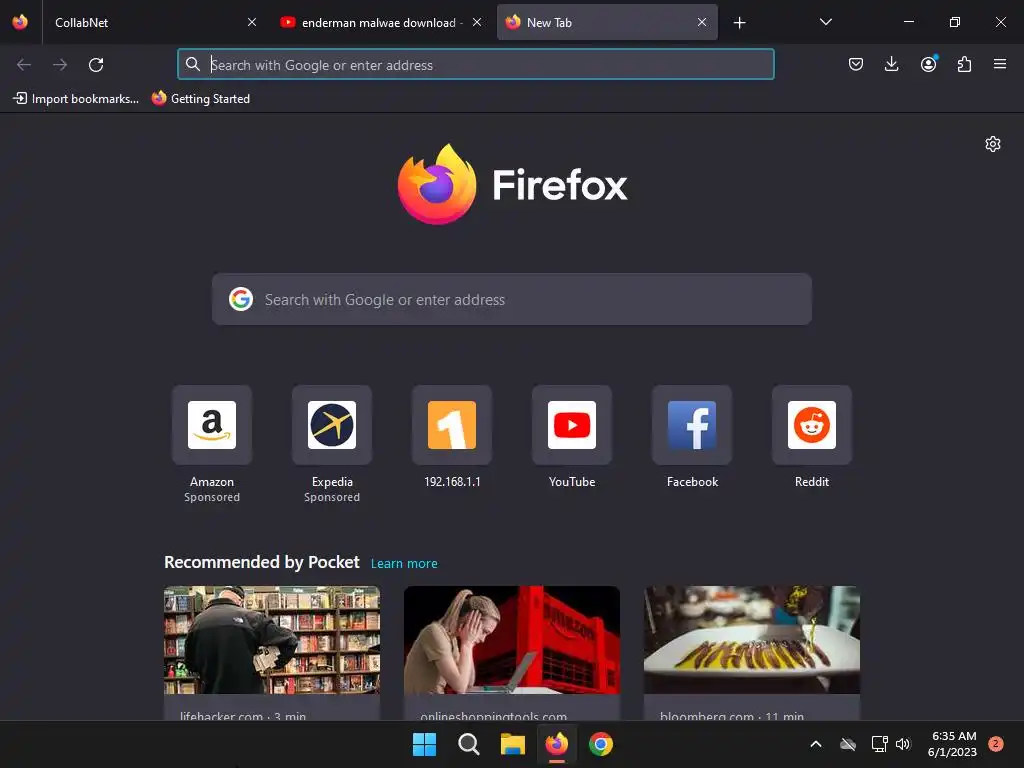Close the New Tab tab
This screenshot has height=768, width=1024.
(x=702, y=22)
